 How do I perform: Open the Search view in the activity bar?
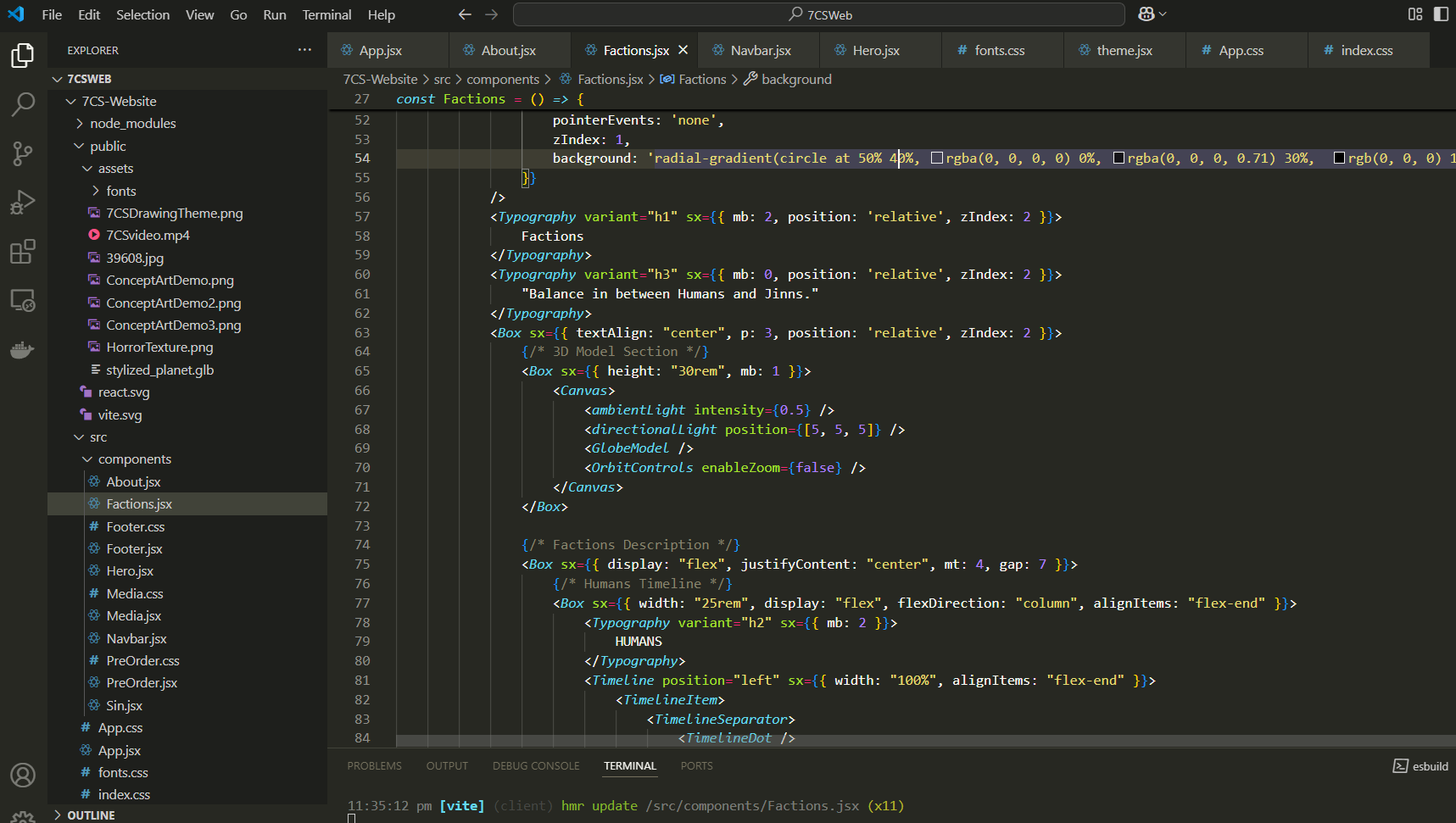pos(23,103)
